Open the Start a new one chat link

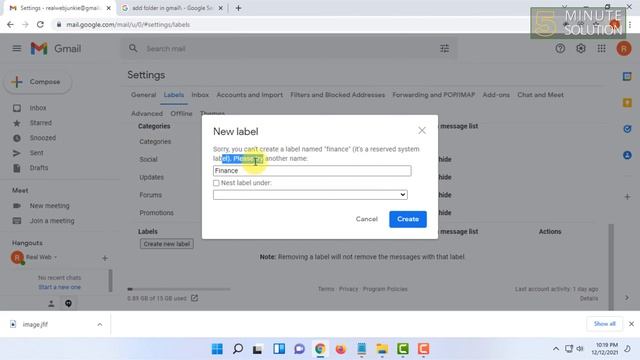[x=60, y=287]
